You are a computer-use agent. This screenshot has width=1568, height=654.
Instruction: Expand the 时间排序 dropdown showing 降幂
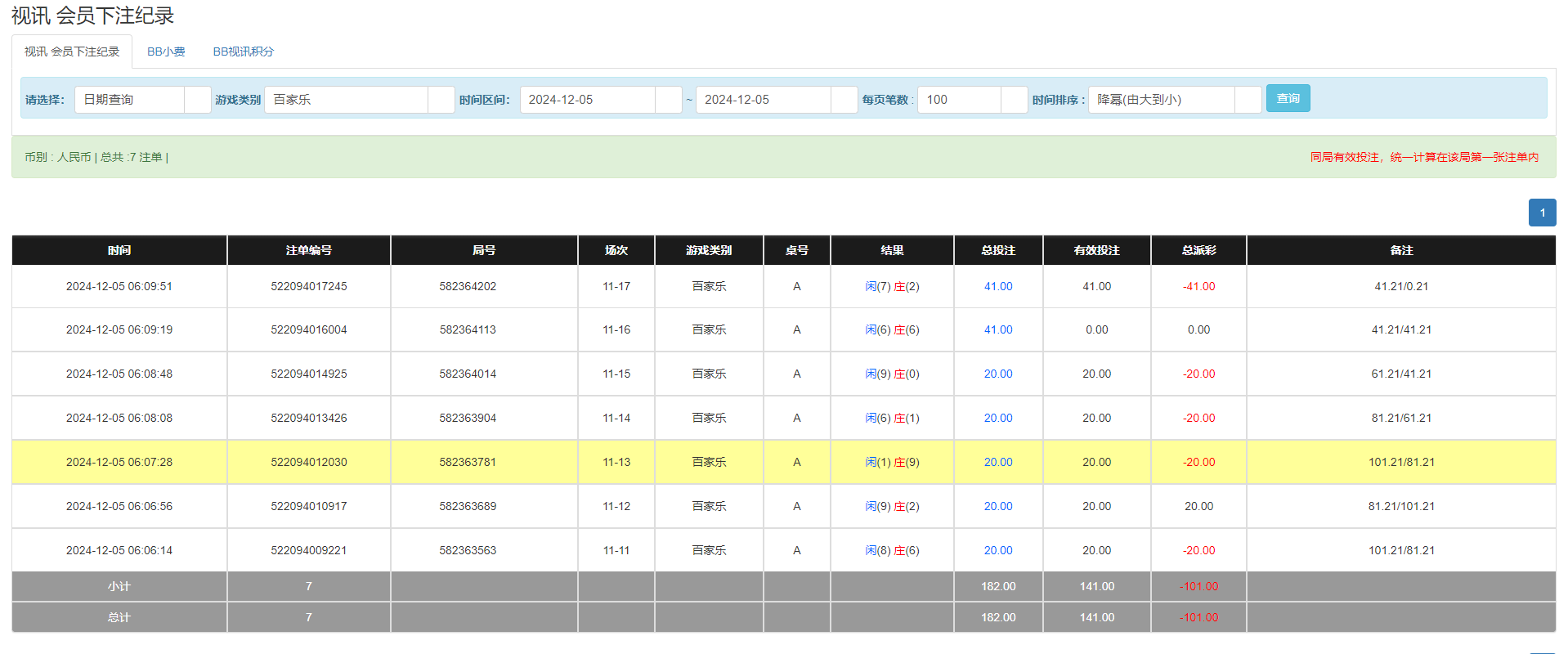click(1174, 100)
